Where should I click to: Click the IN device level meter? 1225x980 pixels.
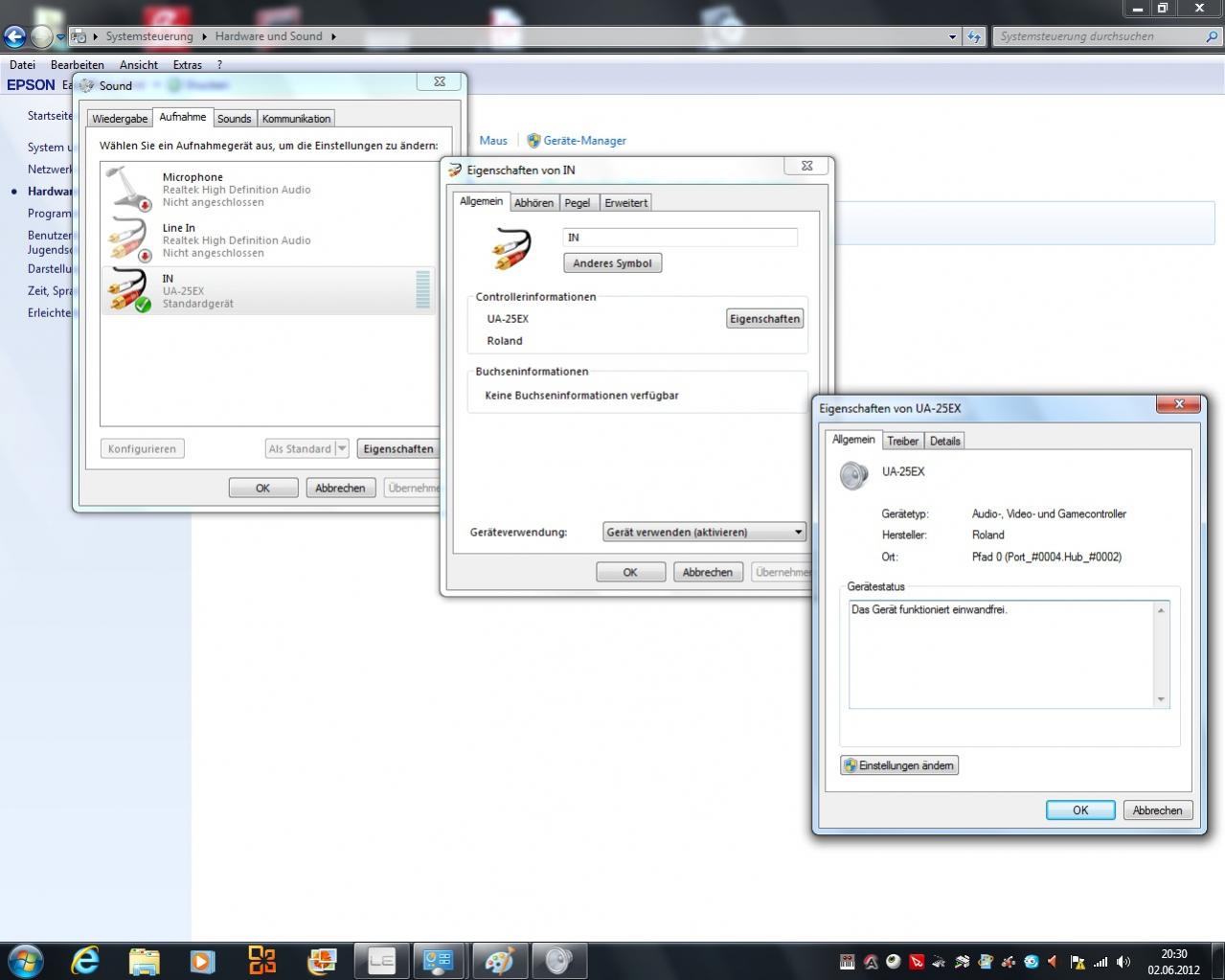tap(422, 290)
